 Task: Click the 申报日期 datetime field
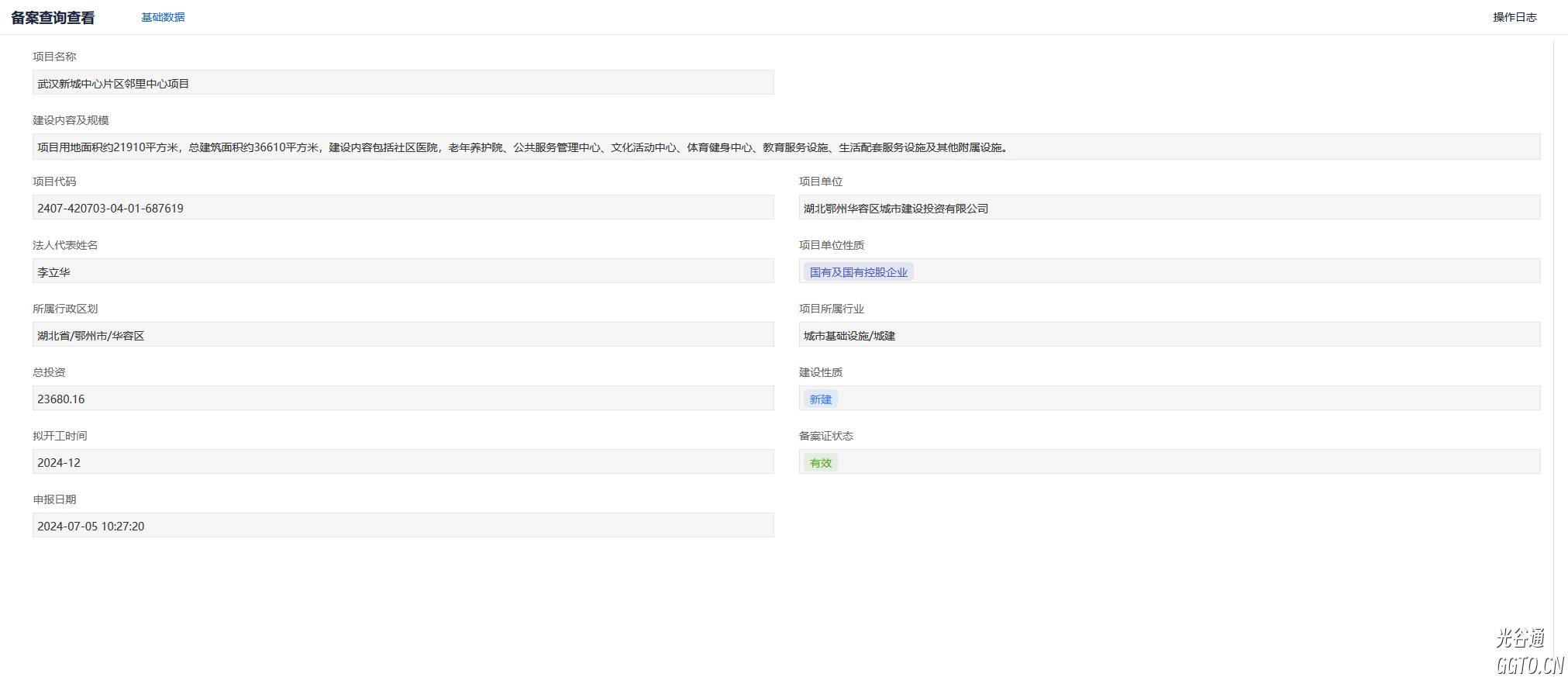(403, 526)
